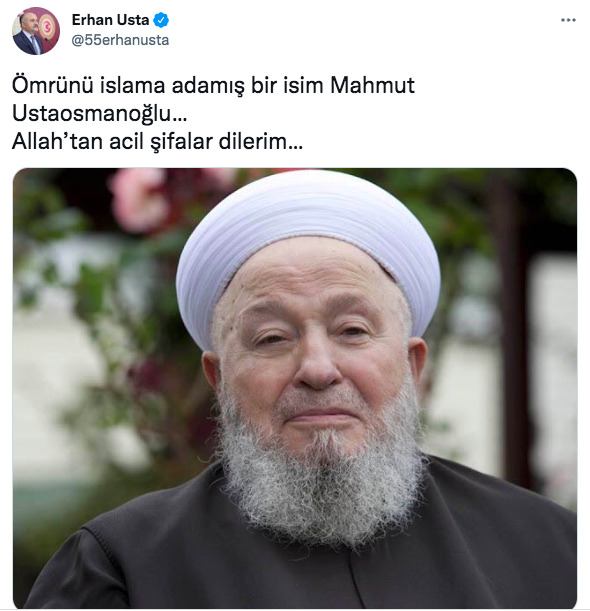Click the blue verified badge checkmark
Viewport: 590px width, 611px height.
[x=161, y=20]
